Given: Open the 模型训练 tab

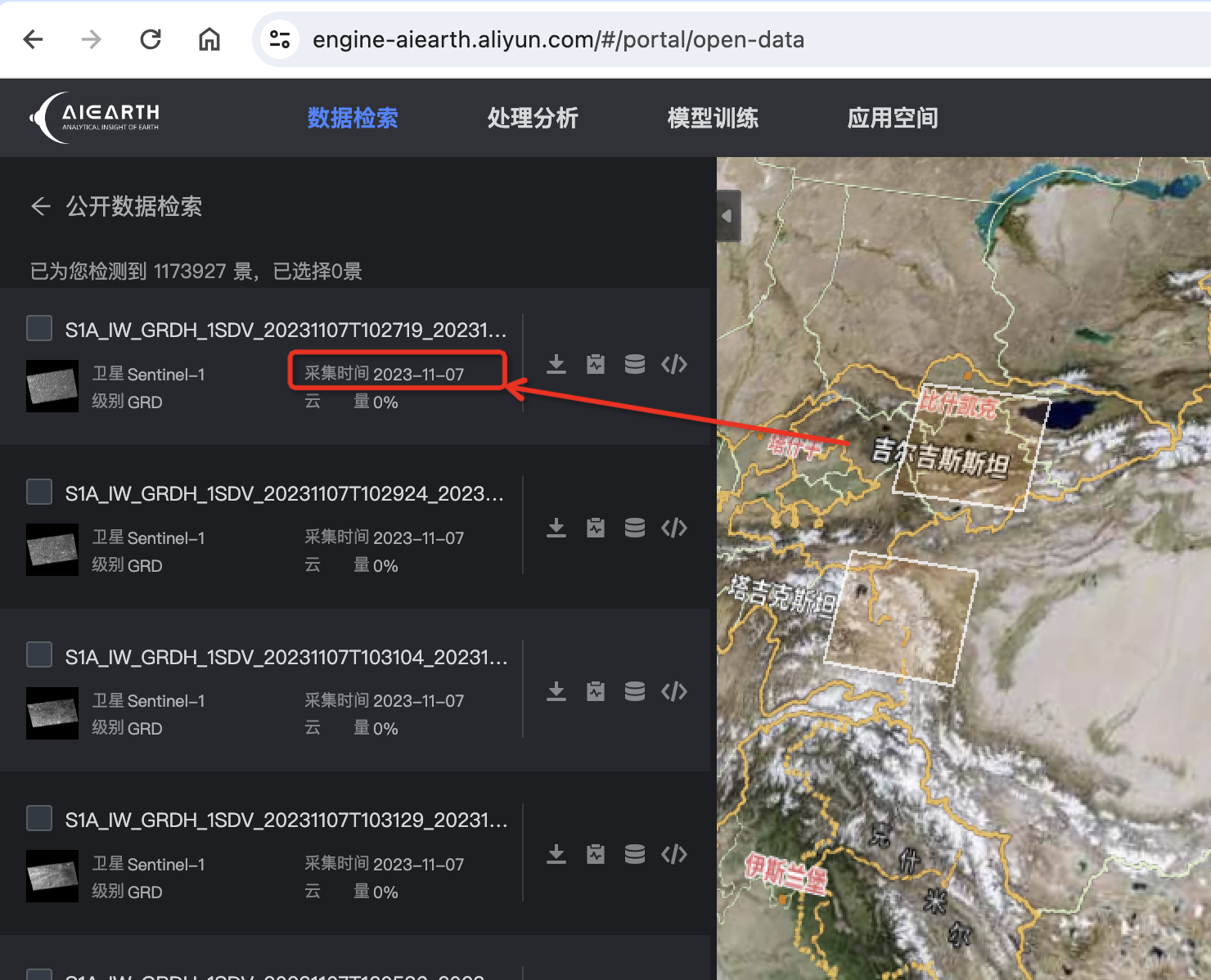Looking at the screenshot, I should 713,118.
